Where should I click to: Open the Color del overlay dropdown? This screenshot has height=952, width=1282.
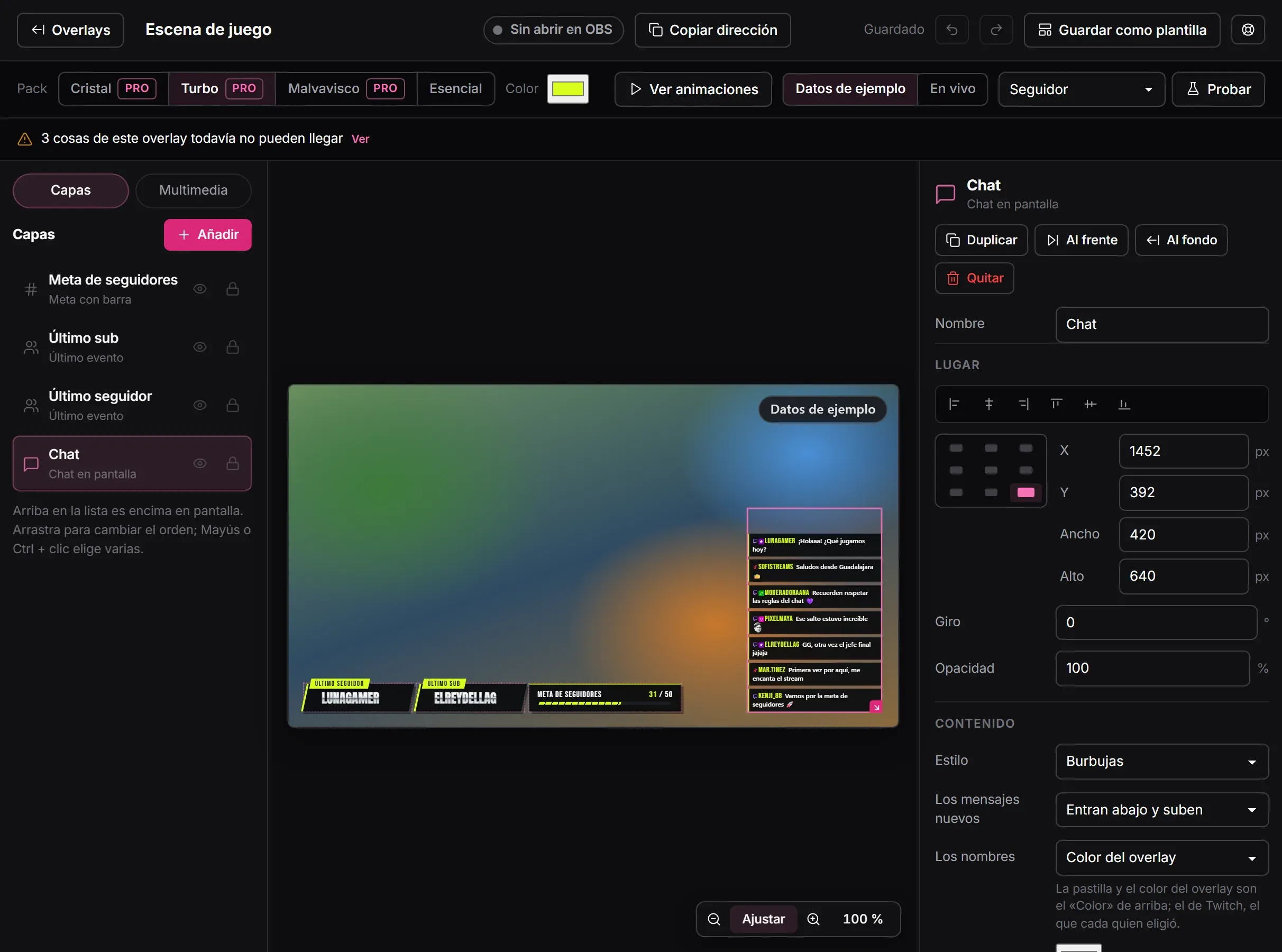[x=1161, y=857]
